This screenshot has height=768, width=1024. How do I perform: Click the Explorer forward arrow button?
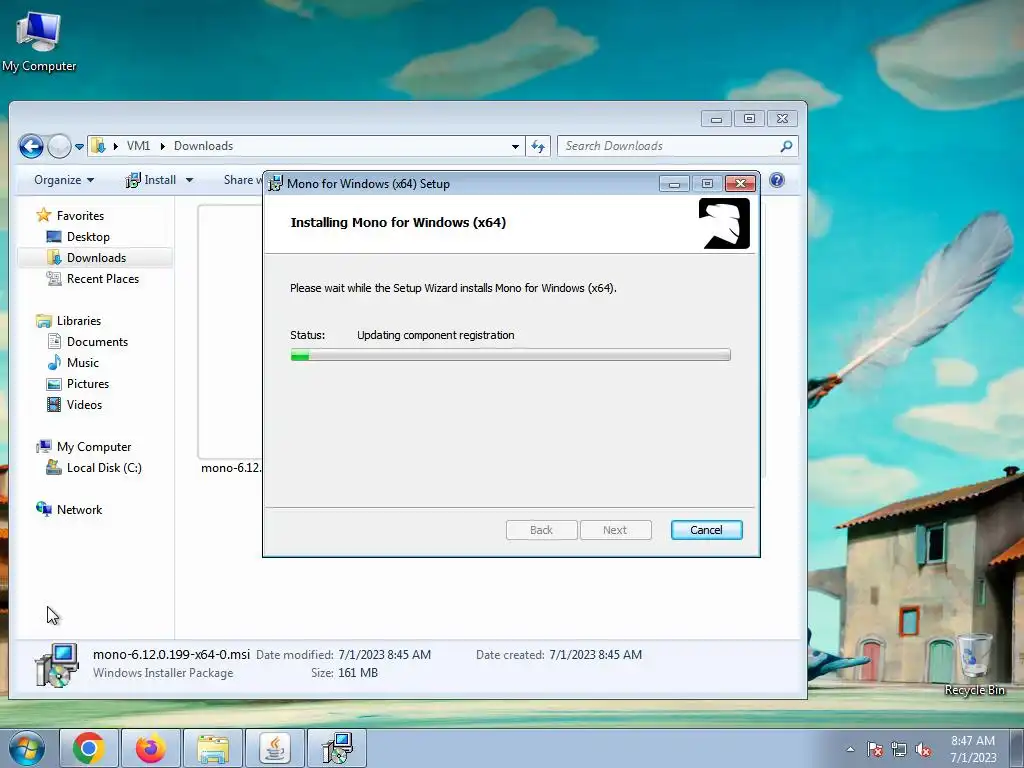coord(59,146)
